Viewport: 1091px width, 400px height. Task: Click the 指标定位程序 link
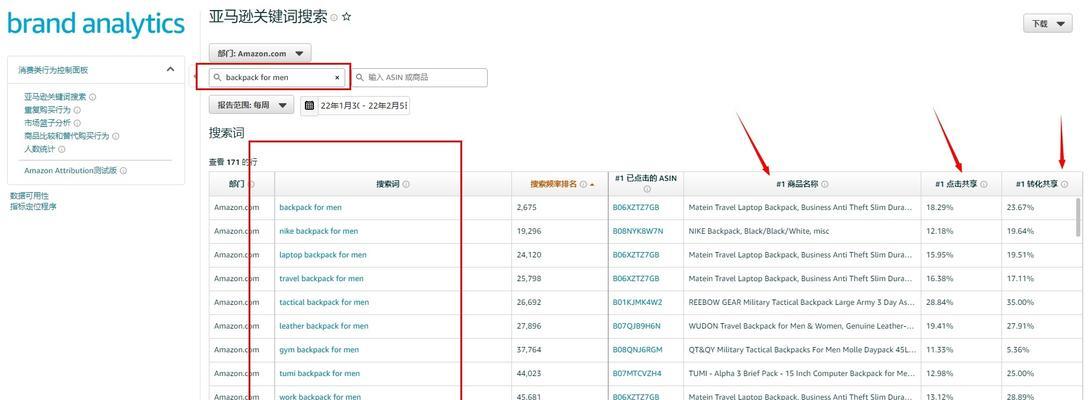(33, 207)
